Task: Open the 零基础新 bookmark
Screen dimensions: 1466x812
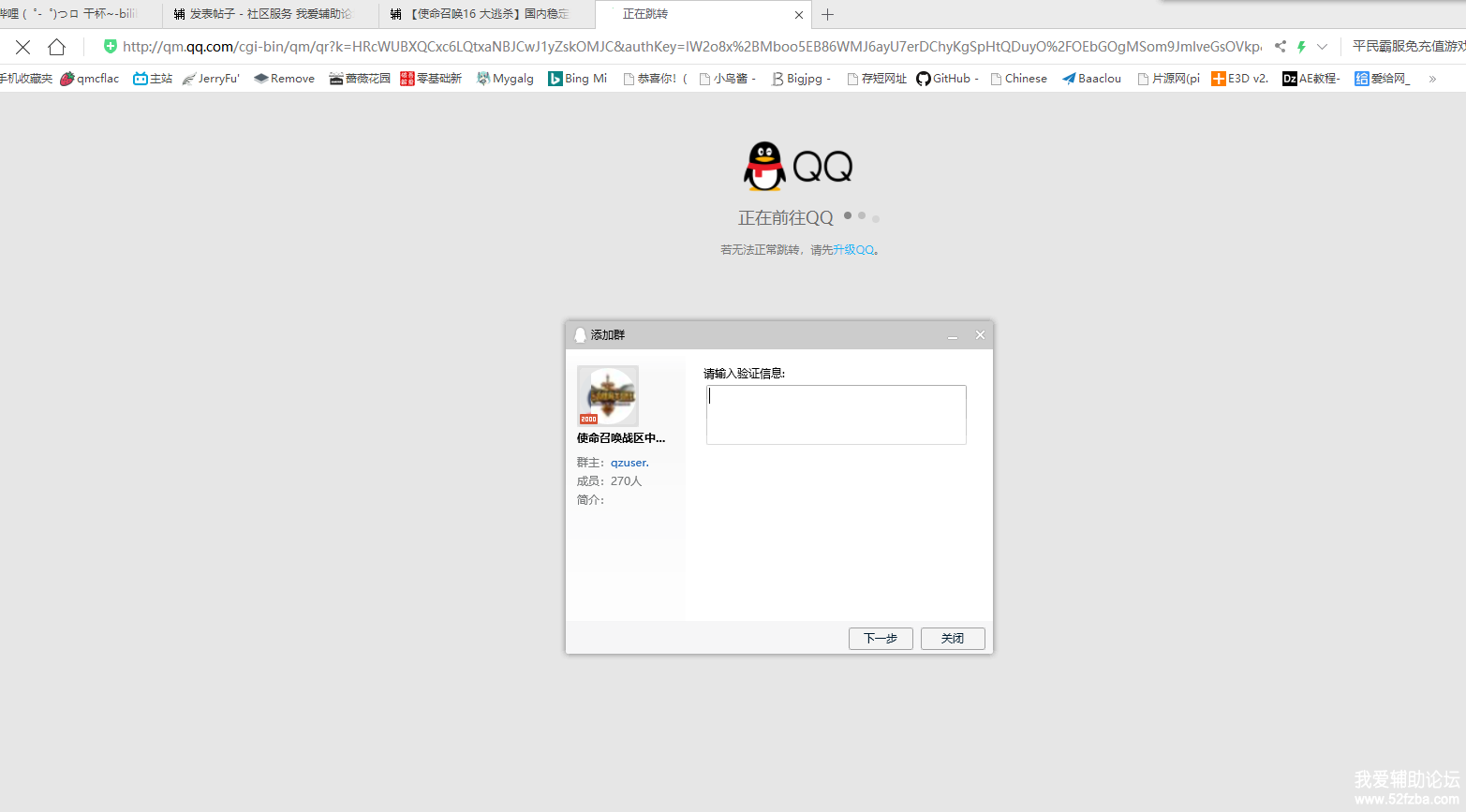Action: [431, 79]
